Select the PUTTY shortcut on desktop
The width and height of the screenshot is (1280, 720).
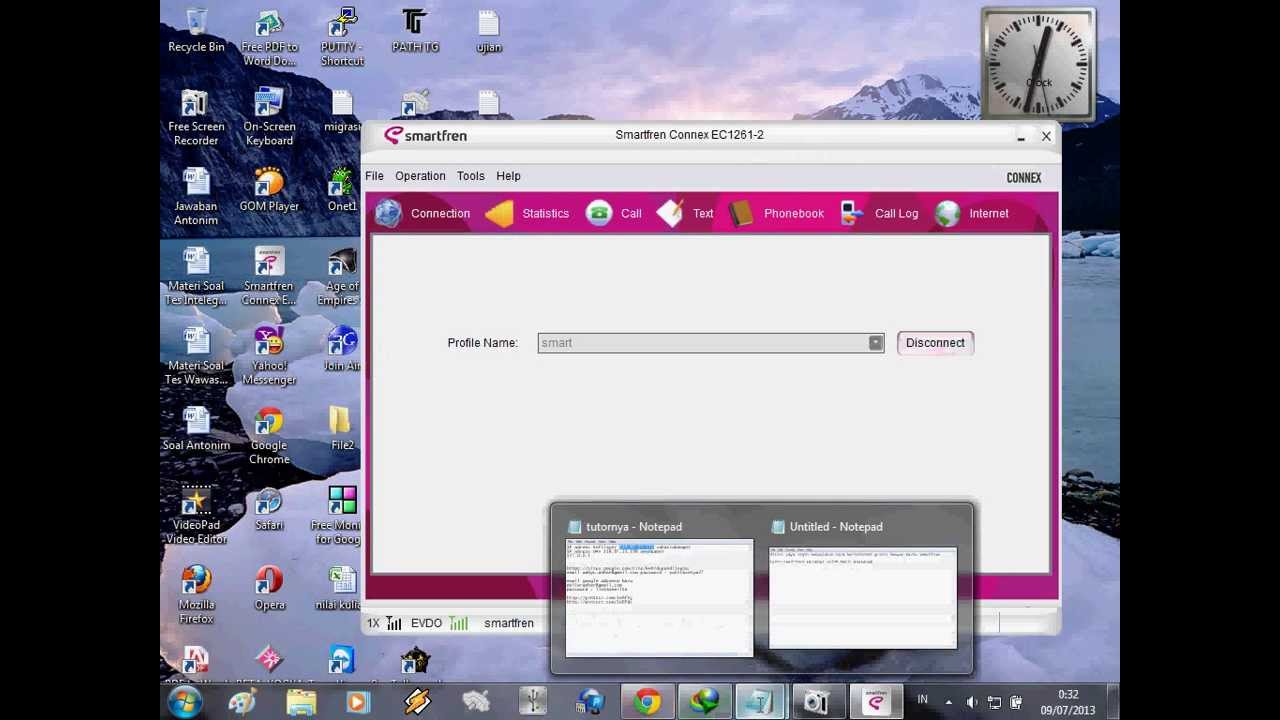342,38
